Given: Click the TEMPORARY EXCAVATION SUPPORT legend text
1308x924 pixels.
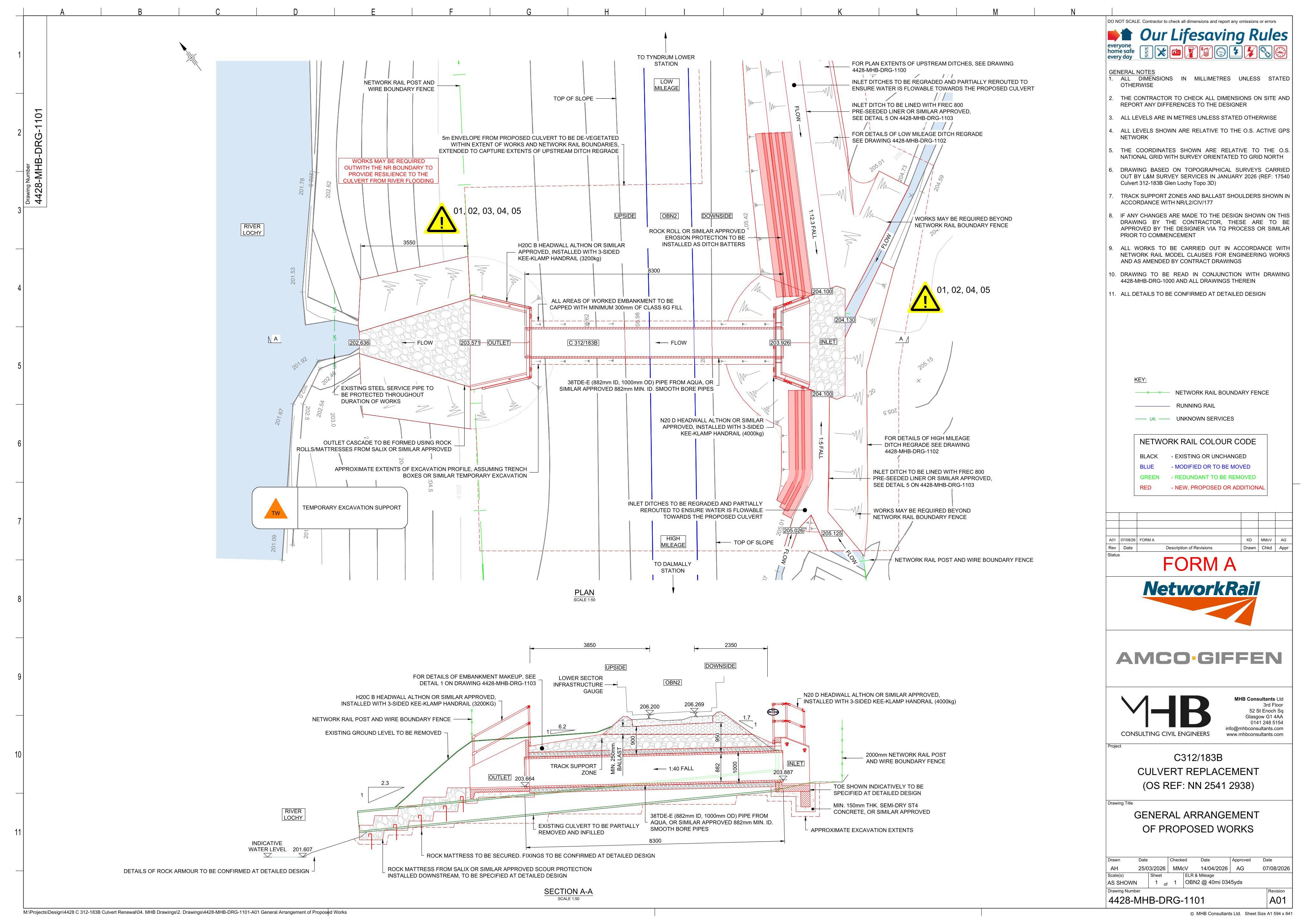Looking at the screenshot, I should pos(352,508).
